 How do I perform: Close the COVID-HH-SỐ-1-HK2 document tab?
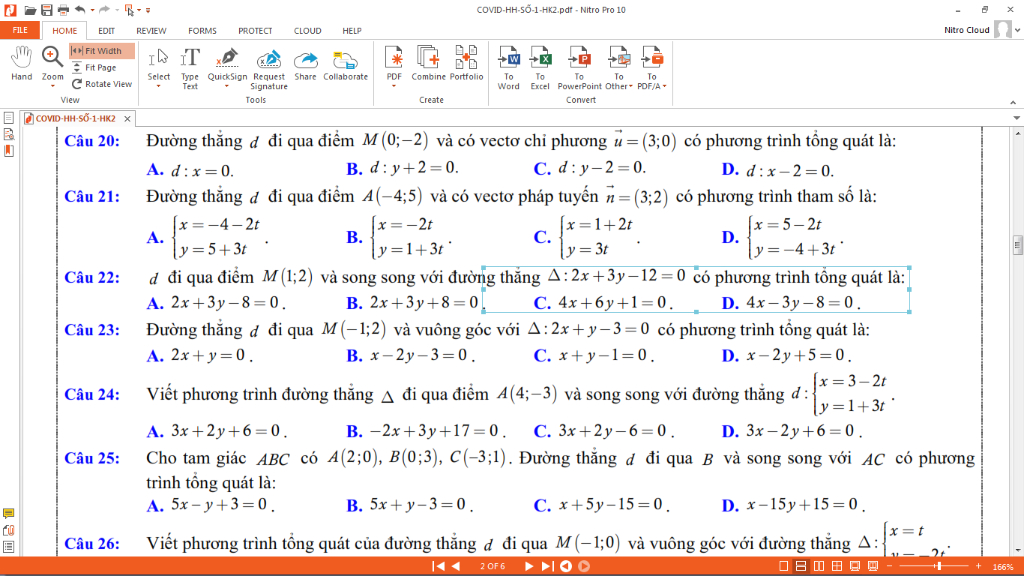[x=127, y=118]
